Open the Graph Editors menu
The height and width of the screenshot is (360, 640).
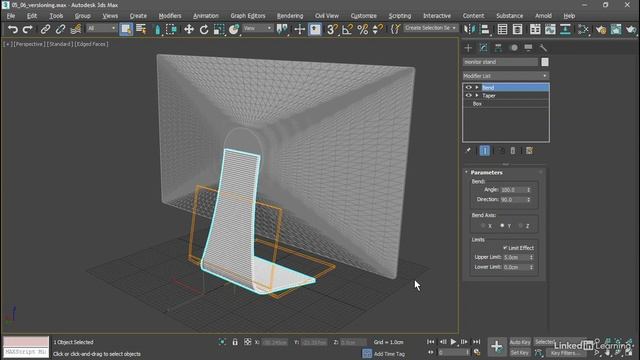pyautogui.click(x=248, y=16)
